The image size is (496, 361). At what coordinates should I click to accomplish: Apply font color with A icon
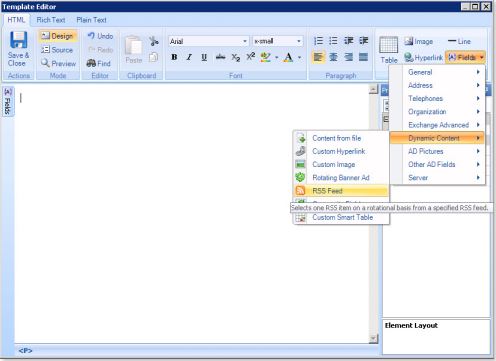tap(288, 57)
